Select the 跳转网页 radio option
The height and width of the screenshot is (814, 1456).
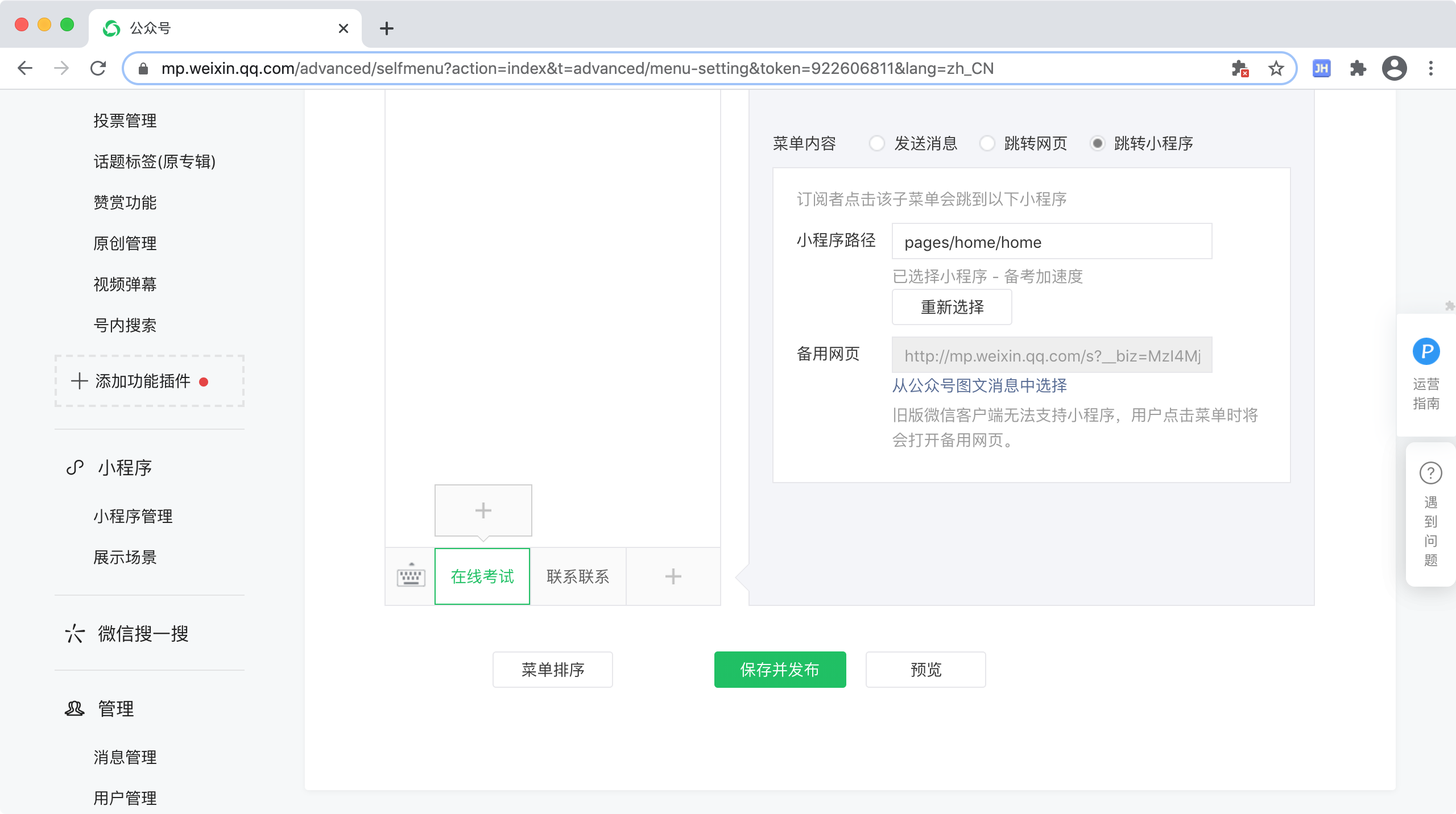point(987,143)
